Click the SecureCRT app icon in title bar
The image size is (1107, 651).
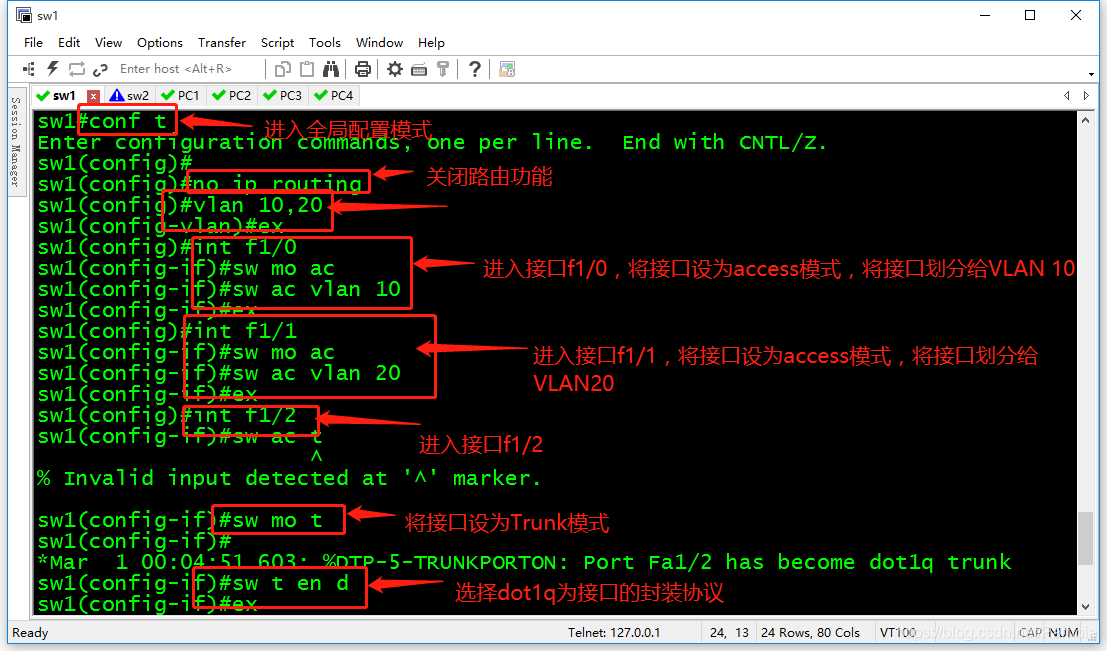(x=24, y=15)
